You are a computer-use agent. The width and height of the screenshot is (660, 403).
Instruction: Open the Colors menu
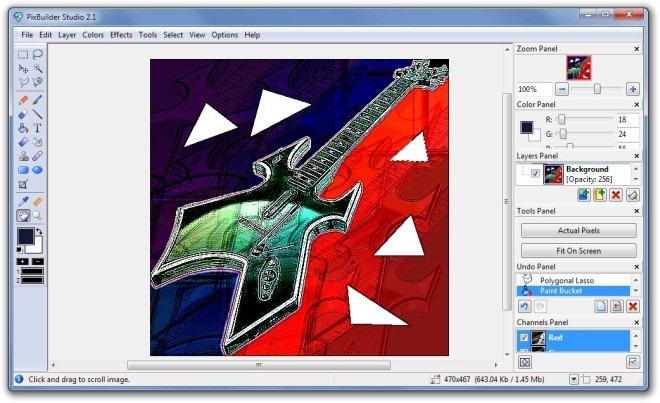coord(93,35)
